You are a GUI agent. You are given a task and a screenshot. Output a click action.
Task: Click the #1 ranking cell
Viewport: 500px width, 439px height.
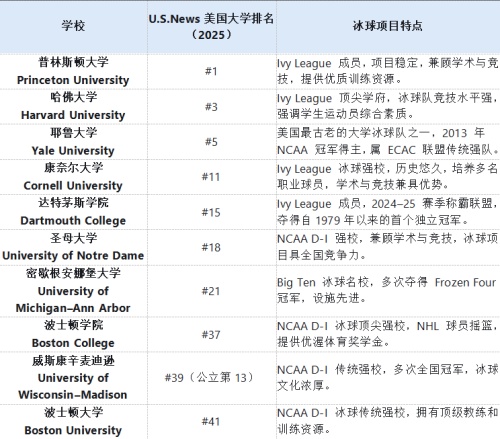pyautogui.click(x=212, y=71)
